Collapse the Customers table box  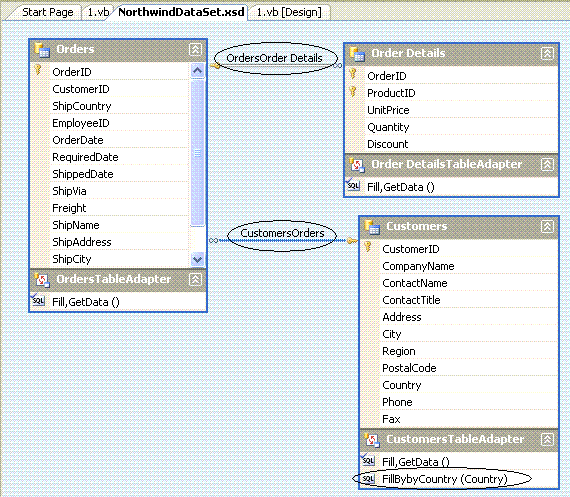(x=547, y=226)
